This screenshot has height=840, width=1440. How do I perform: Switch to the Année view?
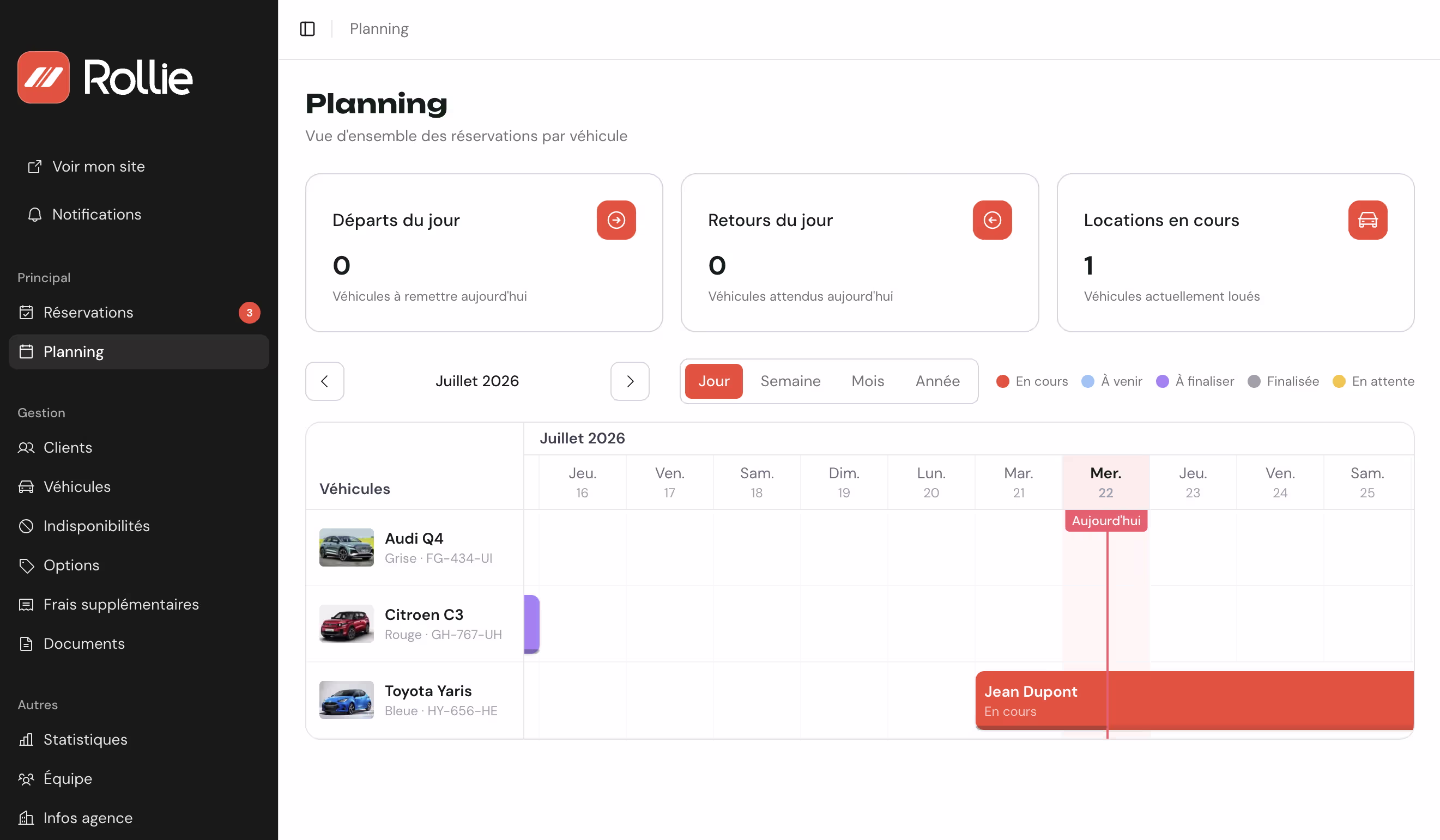[937, 381]
